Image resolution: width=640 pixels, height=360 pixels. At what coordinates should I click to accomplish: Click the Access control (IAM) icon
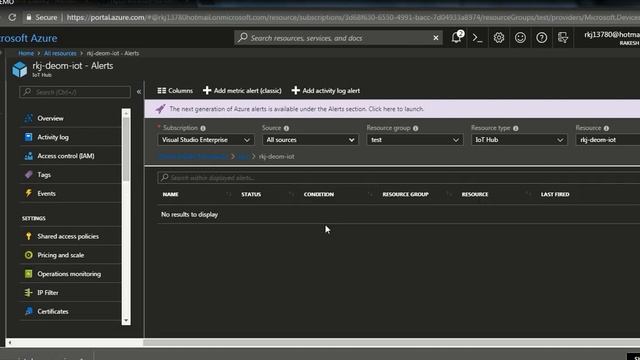(28, 156)
